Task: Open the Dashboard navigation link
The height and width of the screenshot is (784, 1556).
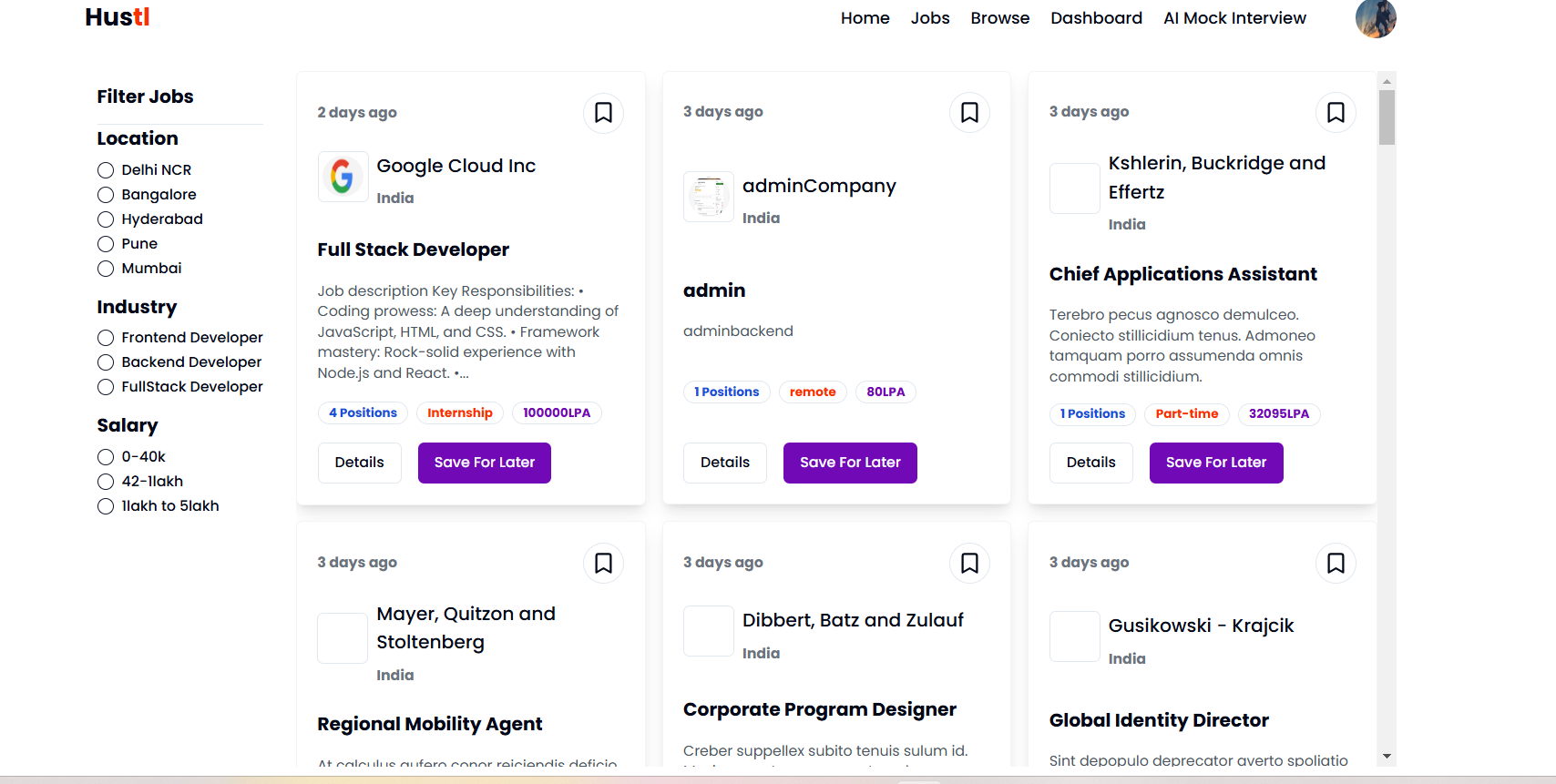Action: click(x=1096, y=18)
